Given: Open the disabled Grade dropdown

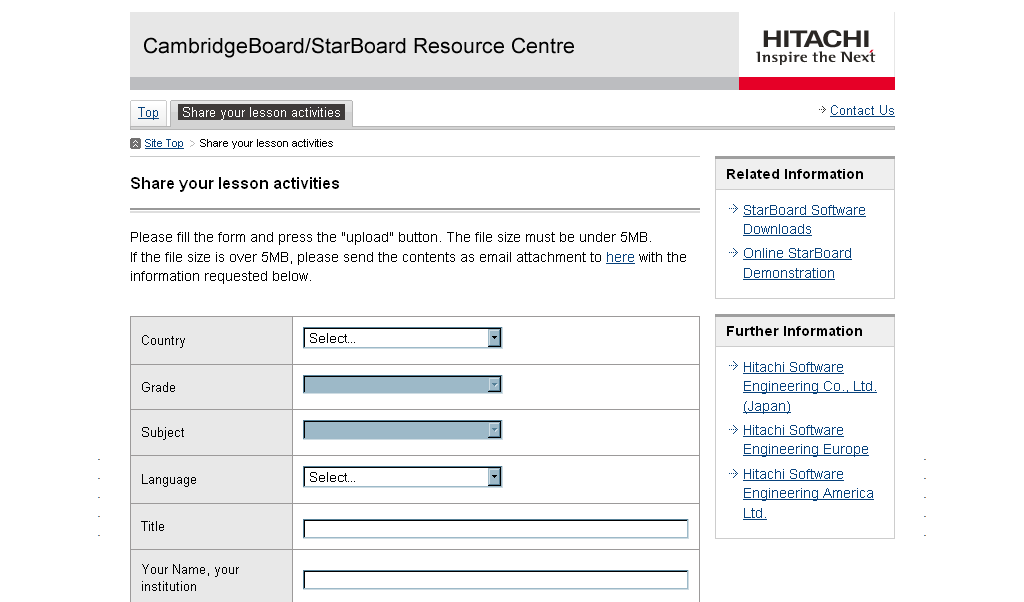Looking at the screenshot, I should point(402,385).
